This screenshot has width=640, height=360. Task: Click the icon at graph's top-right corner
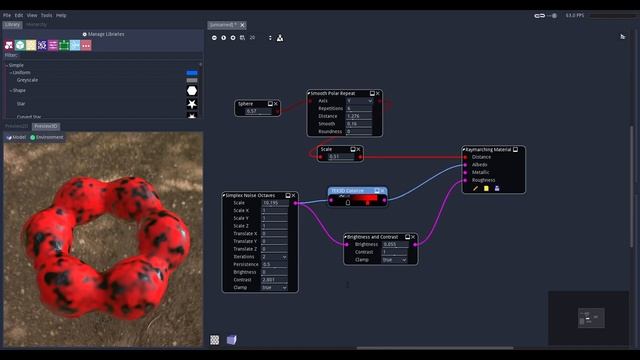pos(622,37)
